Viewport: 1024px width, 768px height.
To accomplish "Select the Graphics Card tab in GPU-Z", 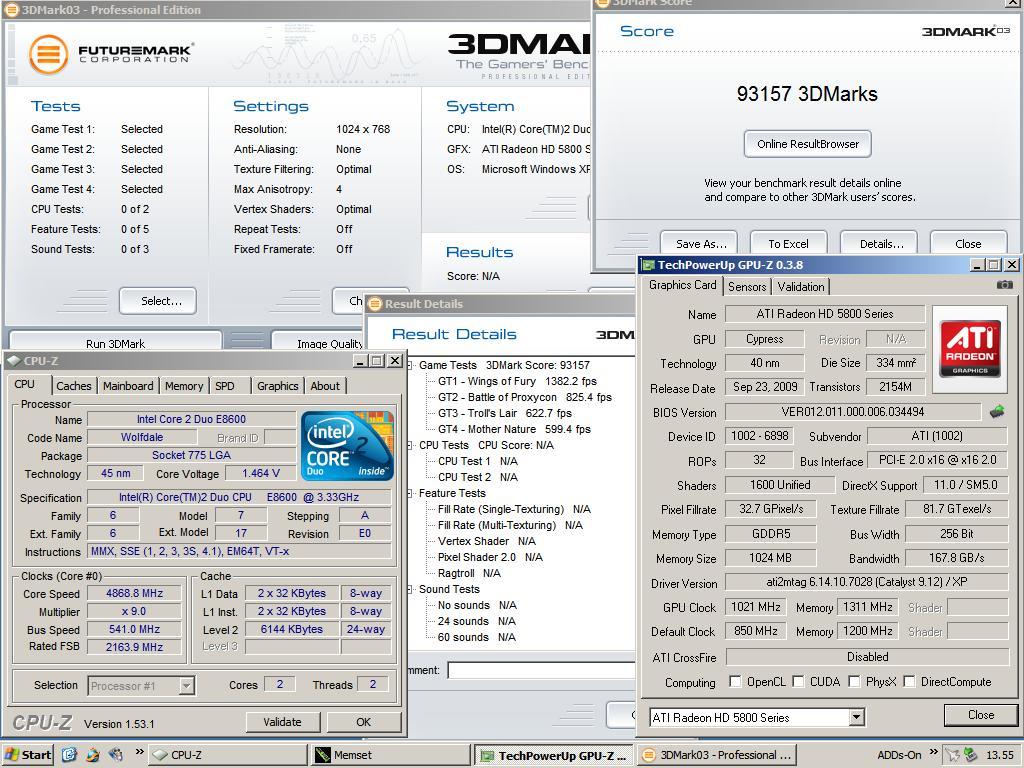I will coord(682,285).
